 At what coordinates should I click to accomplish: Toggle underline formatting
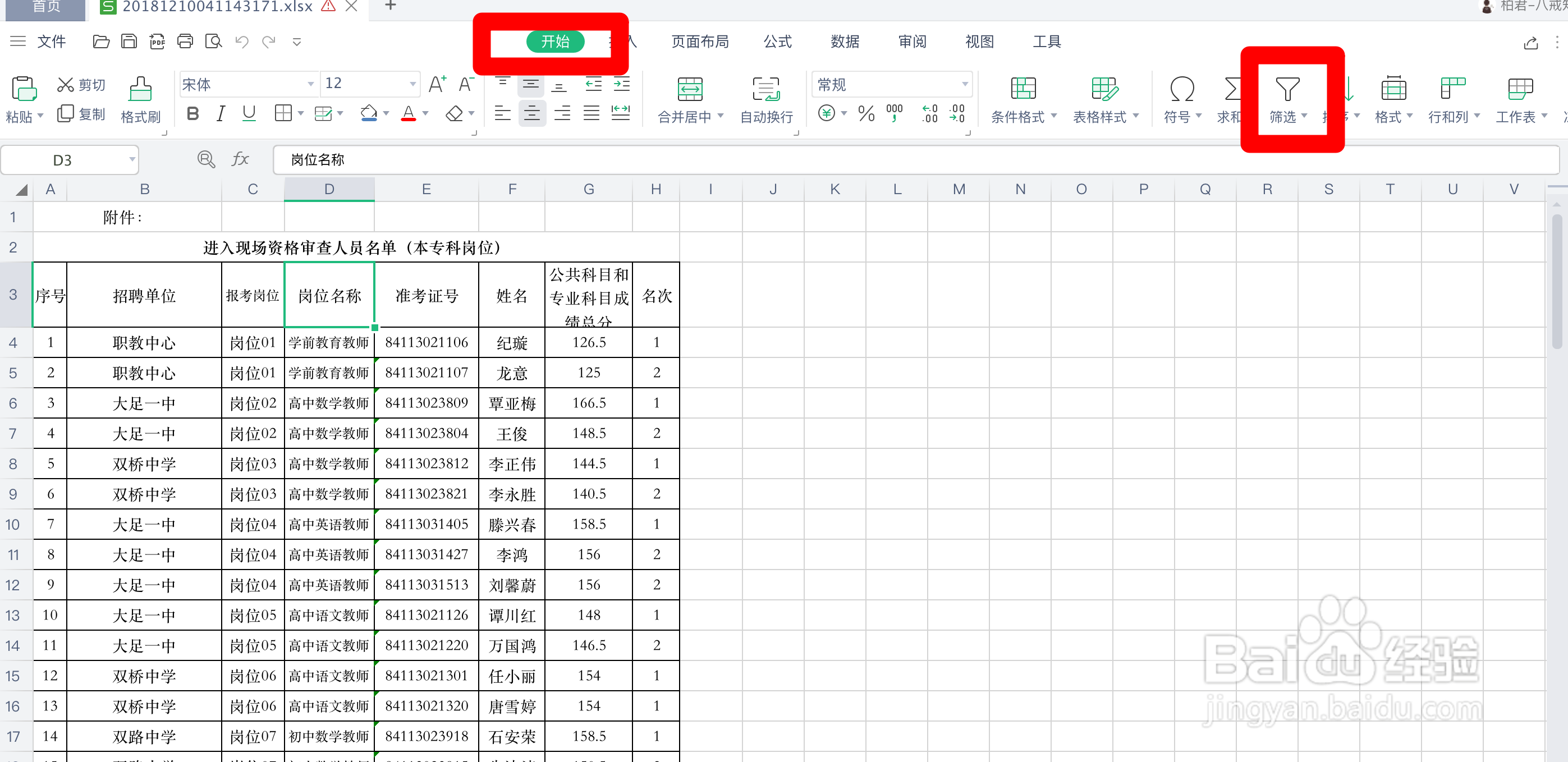tap(249, 113)
